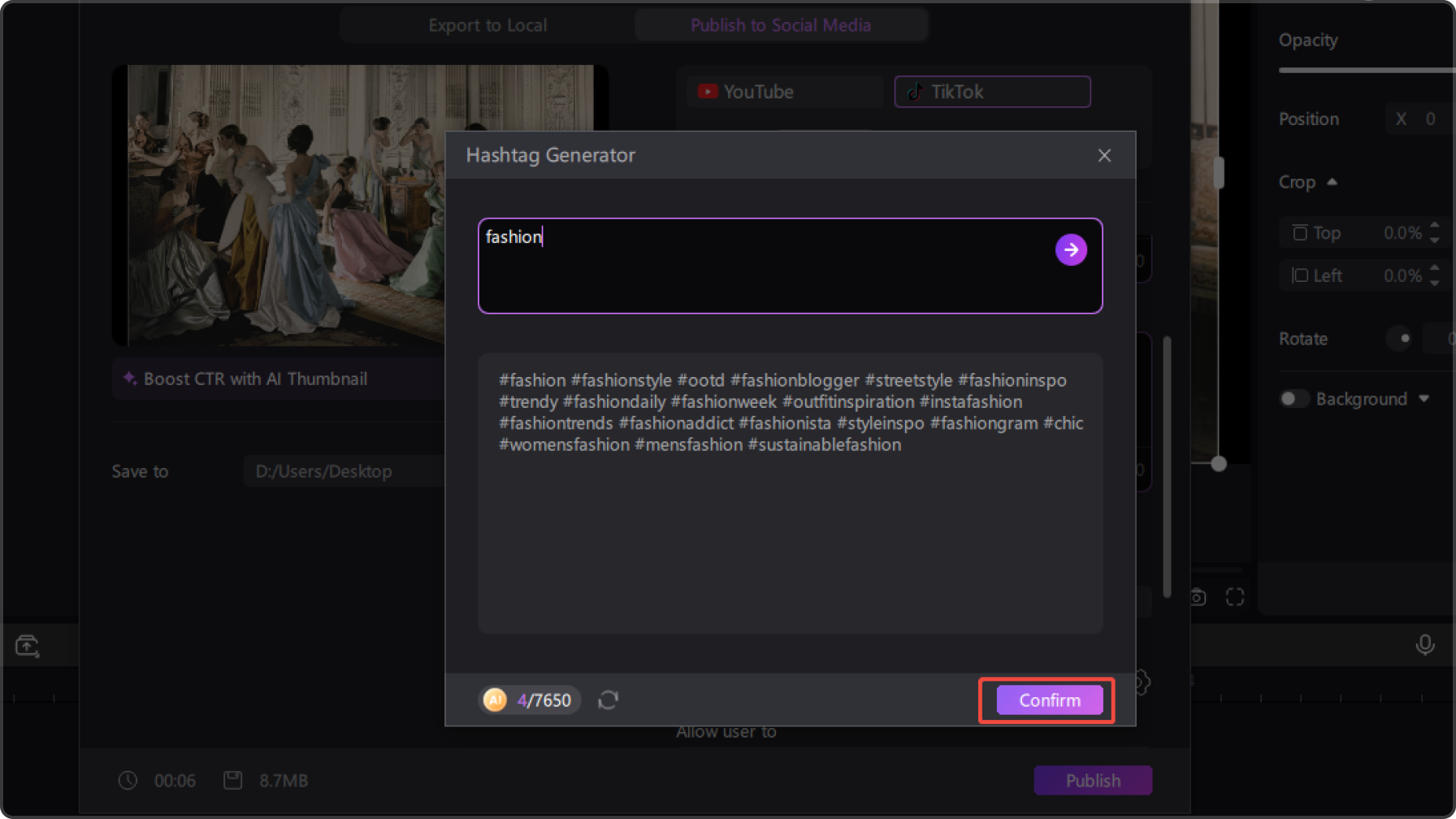
Task: Click the Publish button
Action: click(x=1093, y=781)
